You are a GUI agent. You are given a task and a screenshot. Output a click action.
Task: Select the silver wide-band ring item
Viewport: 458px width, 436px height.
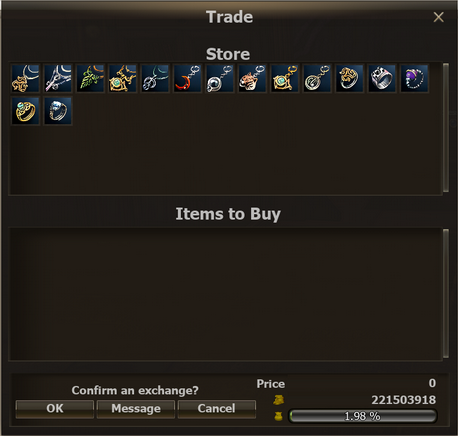tap(382, 79)
